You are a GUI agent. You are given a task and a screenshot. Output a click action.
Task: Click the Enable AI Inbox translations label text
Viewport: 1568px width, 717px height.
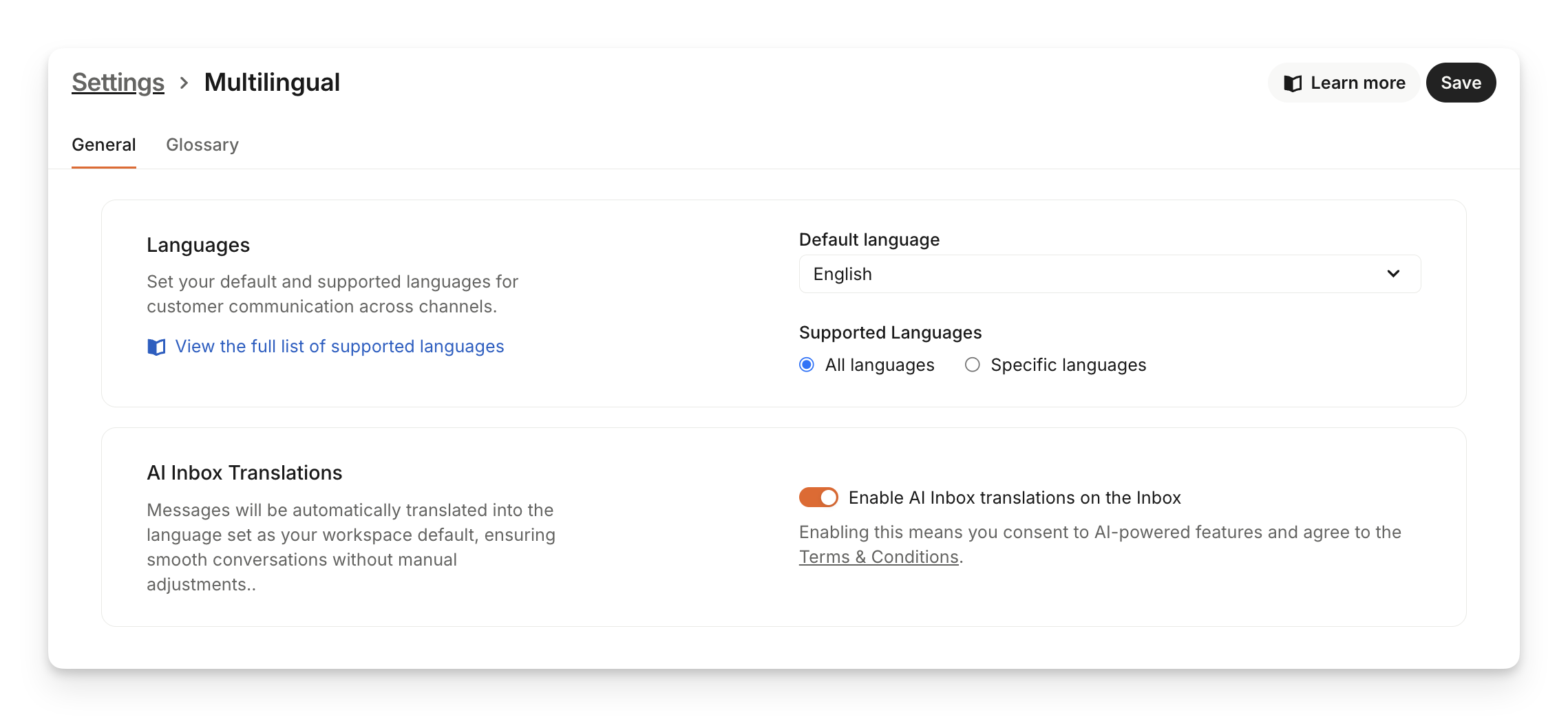point(1014,497)
